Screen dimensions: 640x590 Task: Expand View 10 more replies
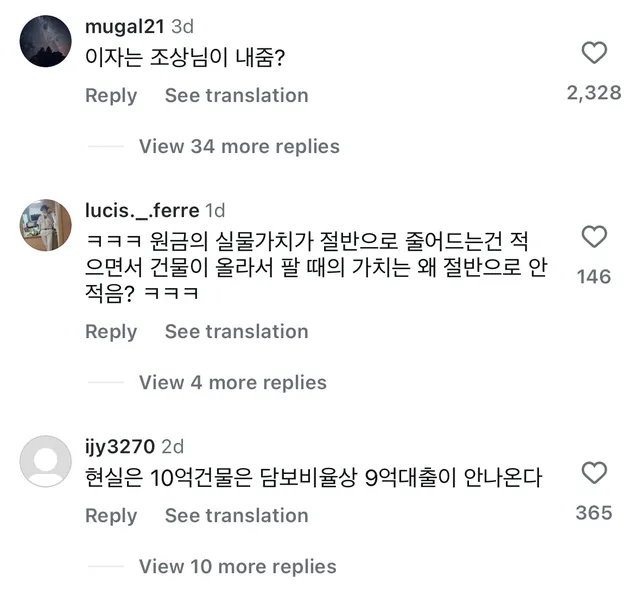[x=237, y=566]
